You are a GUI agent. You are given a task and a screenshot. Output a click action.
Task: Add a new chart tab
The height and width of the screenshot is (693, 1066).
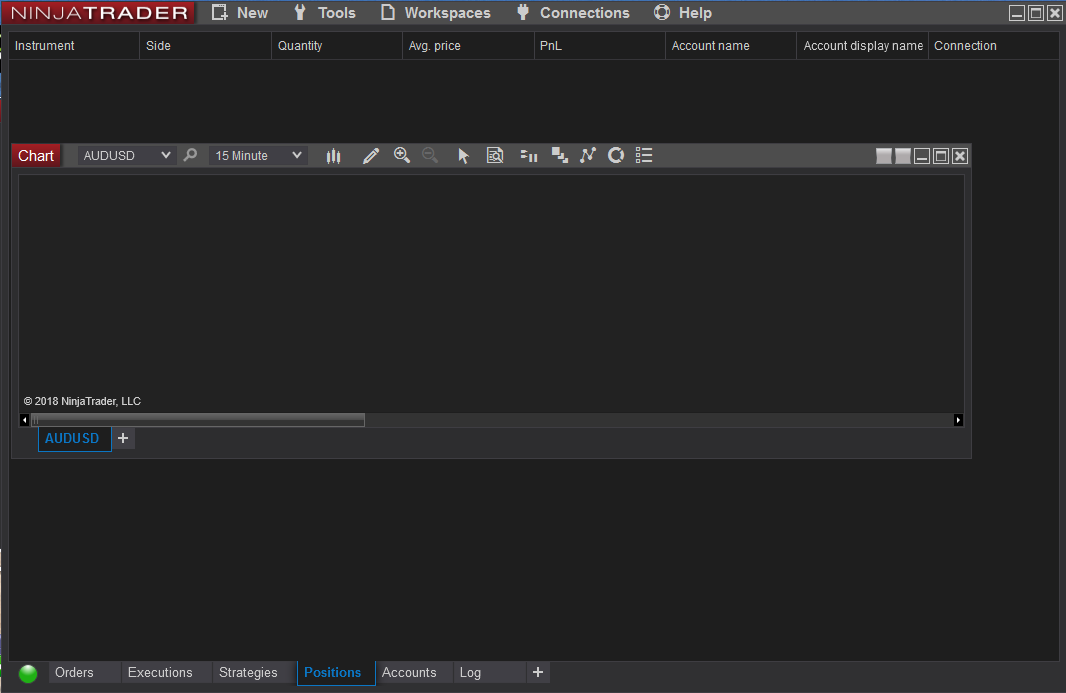point(123,439)
